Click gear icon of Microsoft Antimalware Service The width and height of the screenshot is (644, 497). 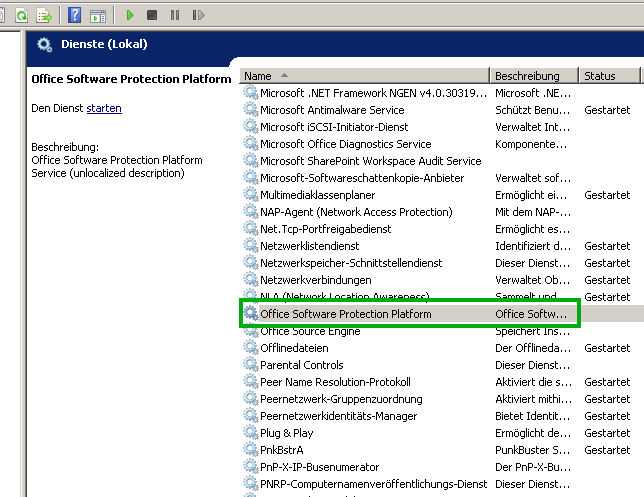pyautogui.click(x=251, y=110)
